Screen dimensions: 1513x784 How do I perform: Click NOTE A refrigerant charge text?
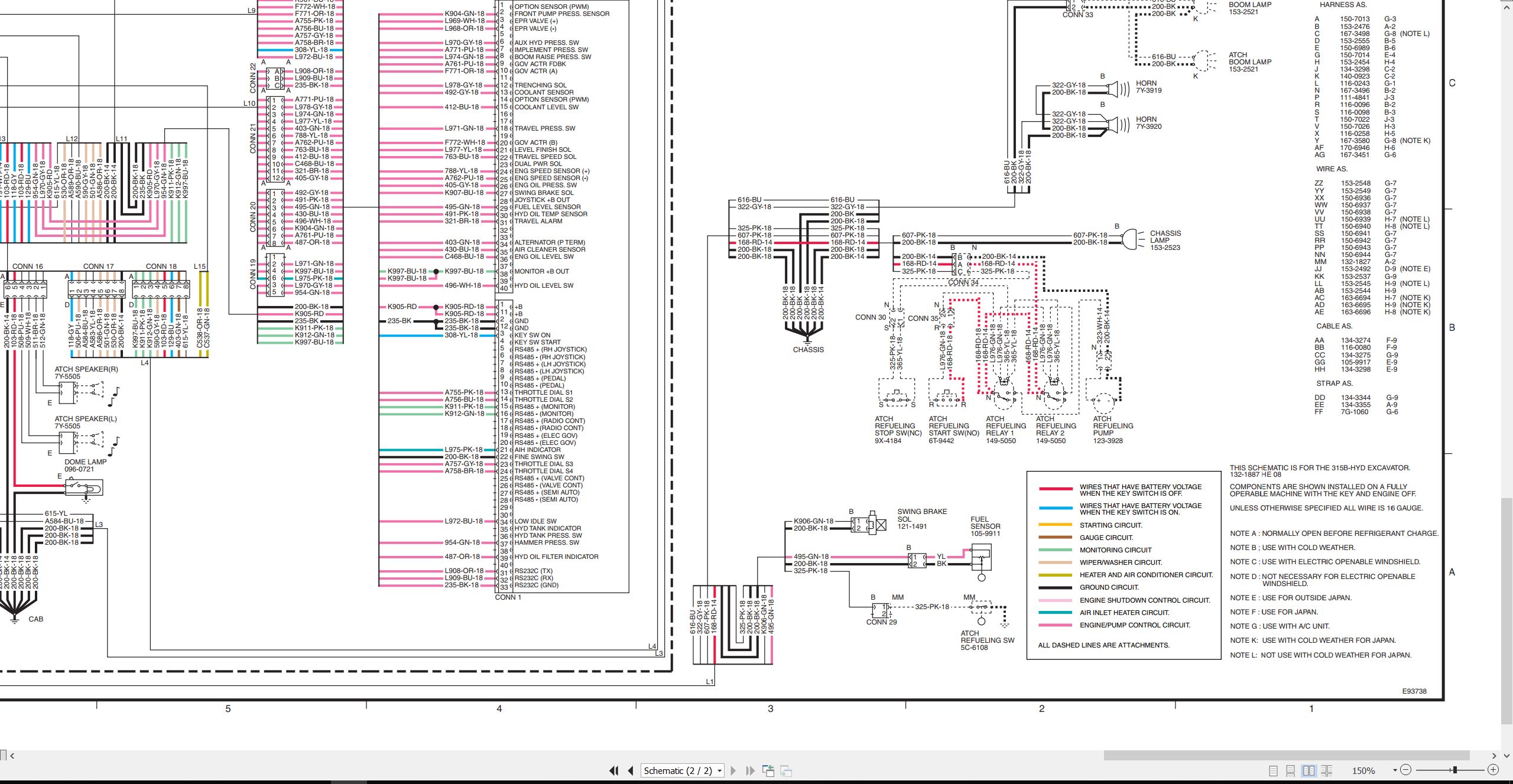(1334, 533)
